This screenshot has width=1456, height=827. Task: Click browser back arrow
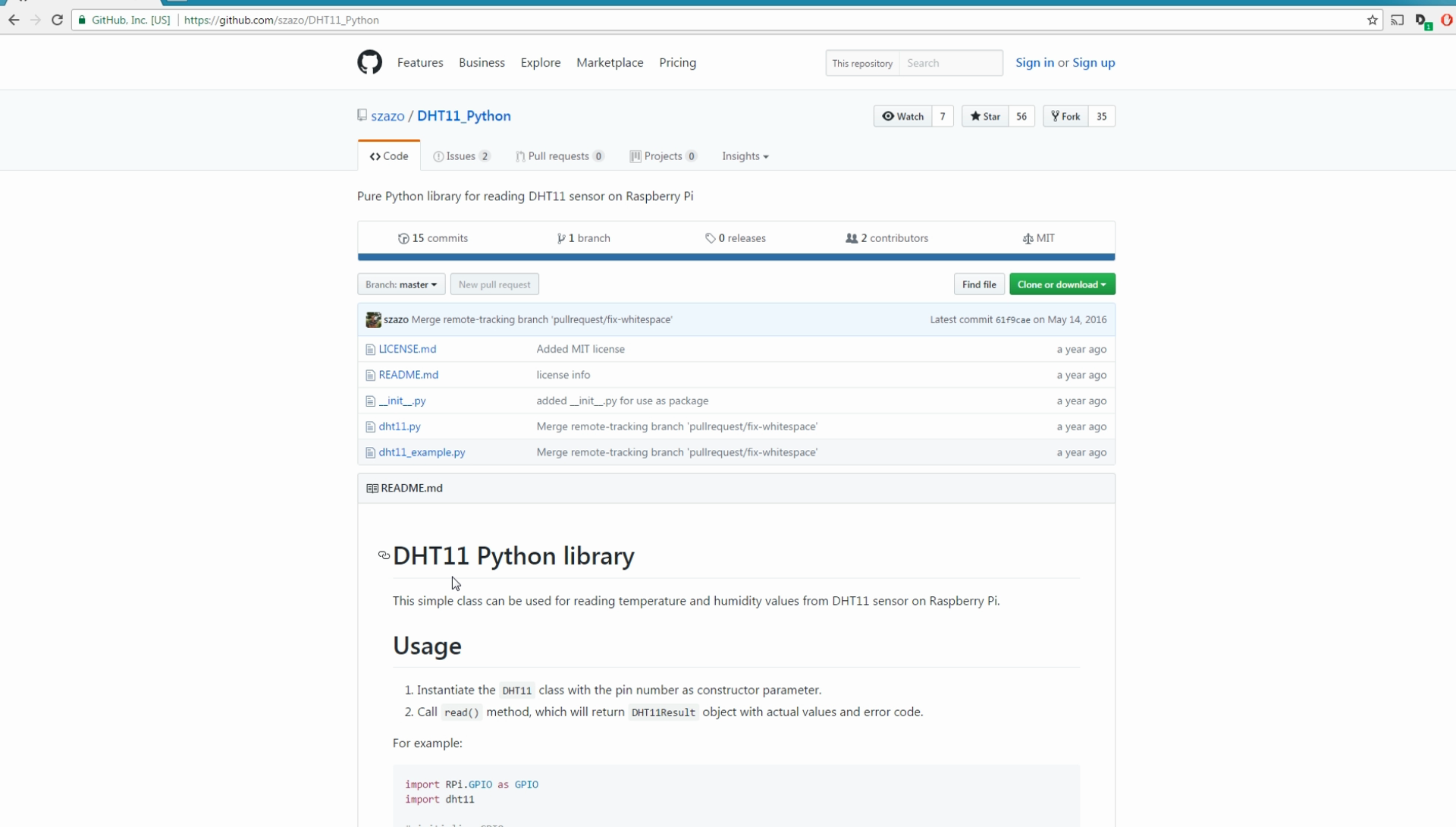[14, 20]
